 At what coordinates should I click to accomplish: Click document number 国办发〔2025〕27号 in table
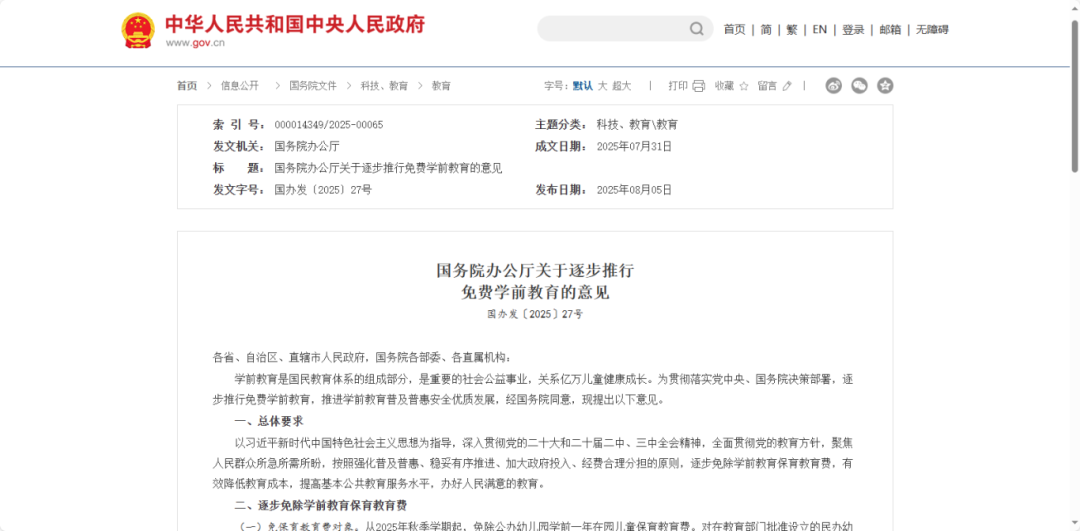pos(322,189)
